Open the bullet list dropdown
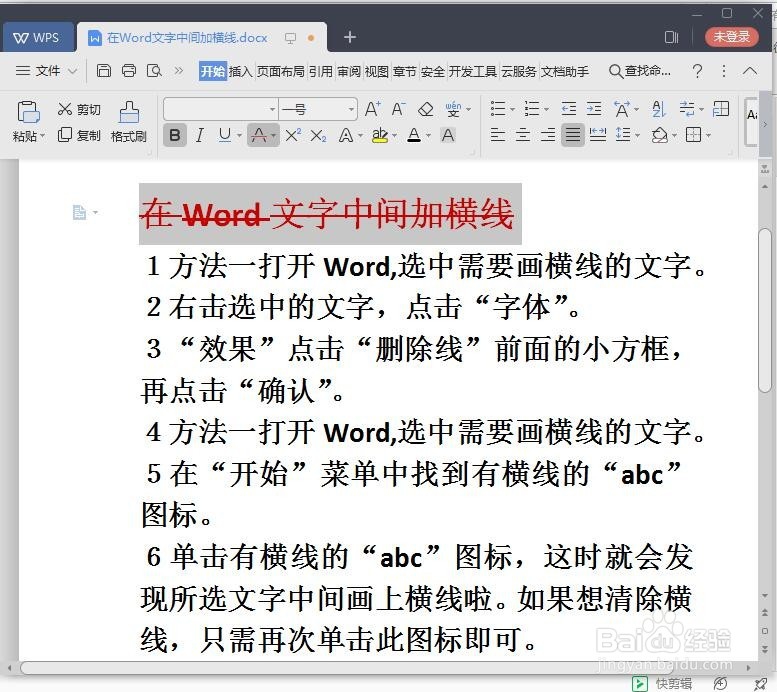The height and width of the screenshot is (692, 777). pyautogui.click(x=512, y=109)
